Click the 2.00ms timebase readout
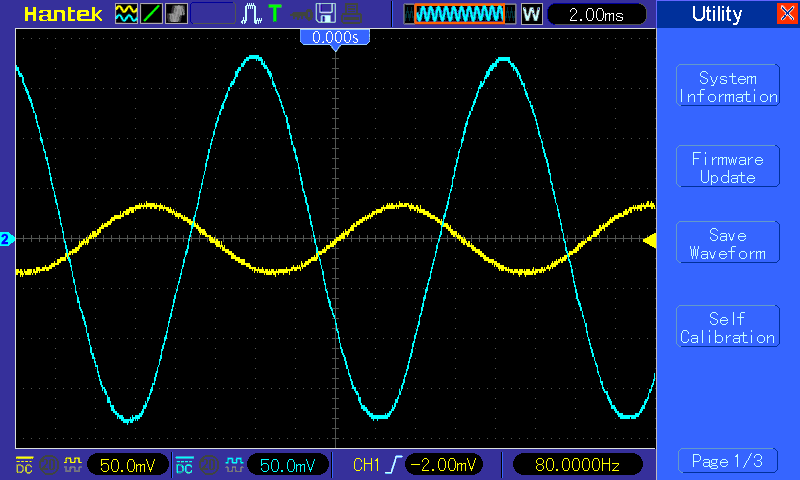 tap(596, 14)
